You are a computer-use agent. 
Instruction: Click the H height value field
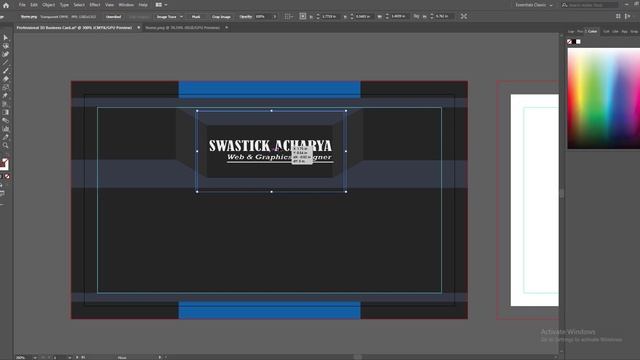tap(443, 17)
